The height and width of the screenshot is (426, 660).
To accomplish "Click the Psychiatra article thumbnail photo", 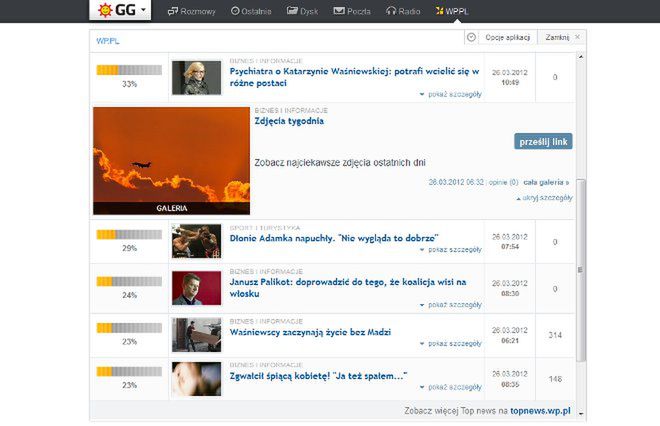I will pyautogui.click(x=197, y=78).
